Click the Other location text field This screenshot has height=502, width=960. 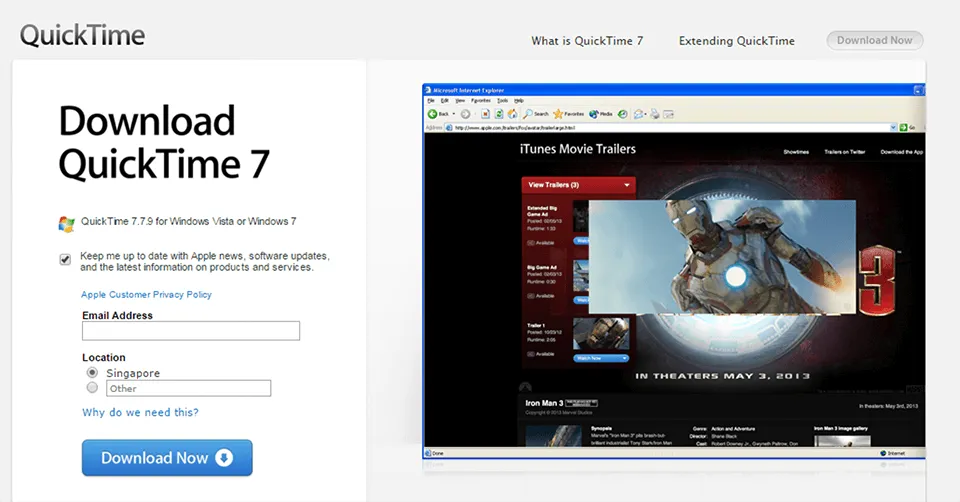189,388
